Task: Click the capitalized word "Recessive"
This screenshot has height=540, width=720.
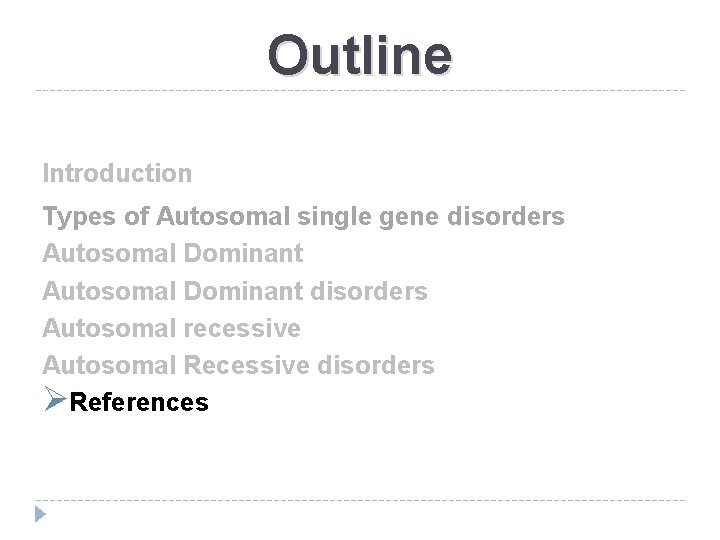Action: (x=249, y=365)
